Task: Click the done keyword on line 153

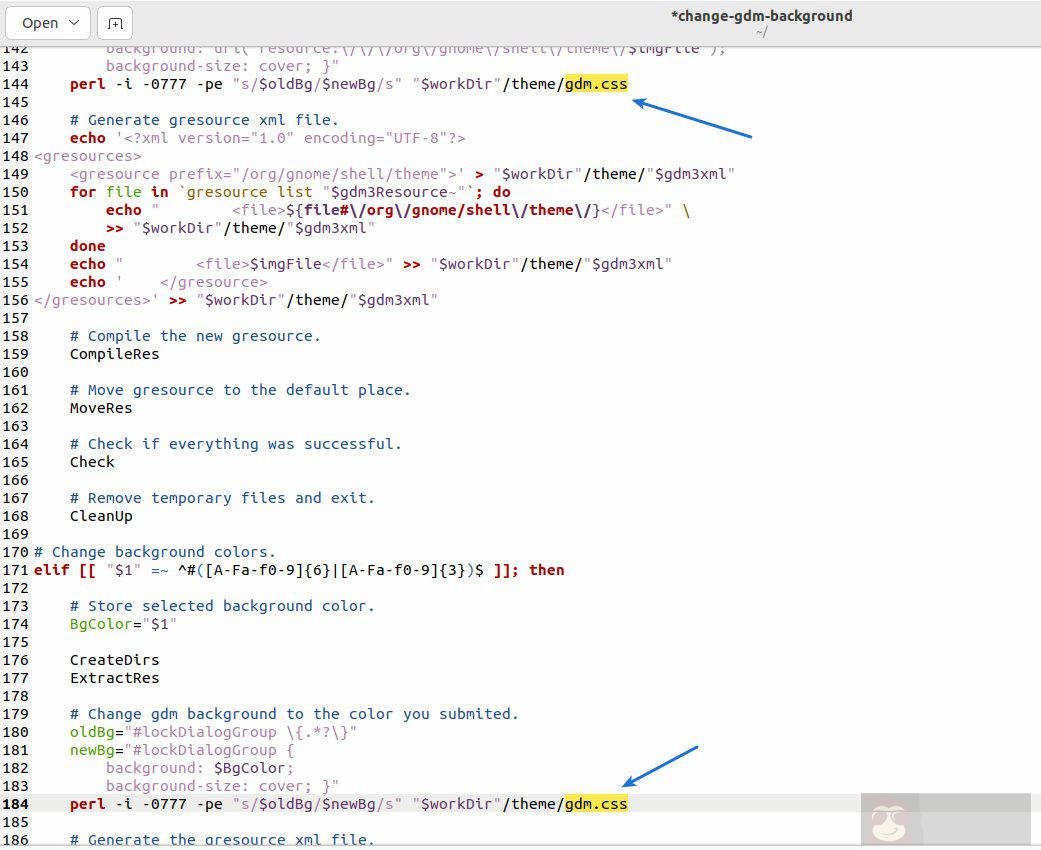Action: 86,245
